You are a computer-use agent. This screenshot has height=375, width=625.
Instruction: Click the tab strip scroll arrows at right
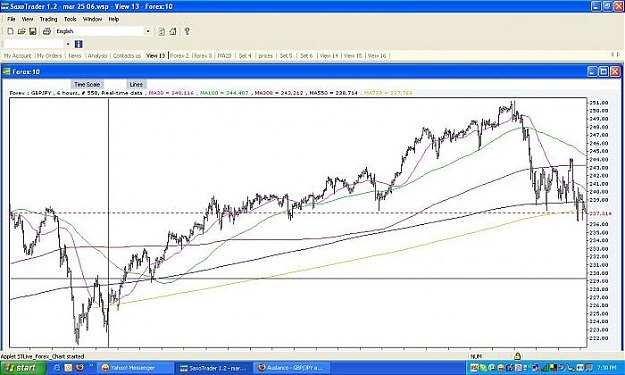tap(615, 55)
